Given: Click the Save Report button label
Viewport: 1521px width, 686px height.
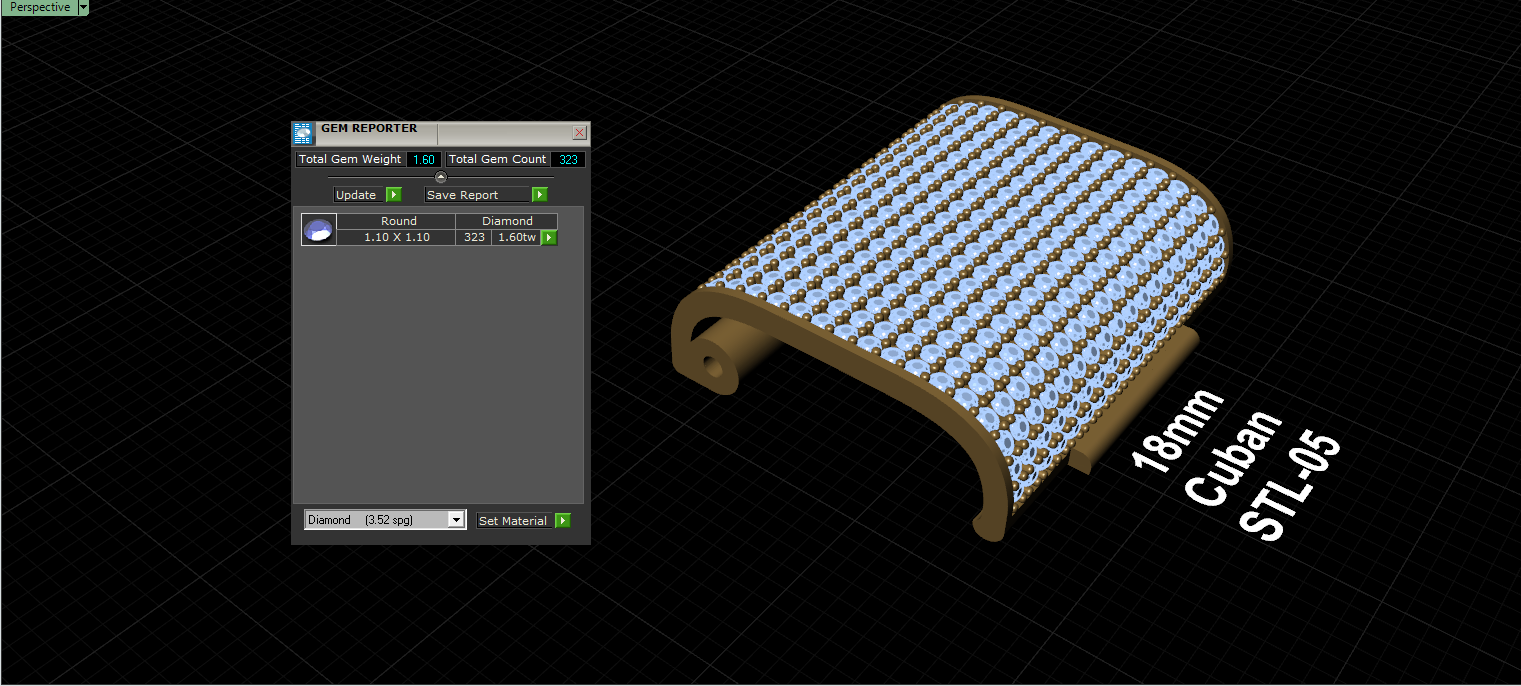Looking at the screenshot, I should click(x=463, y=195).
